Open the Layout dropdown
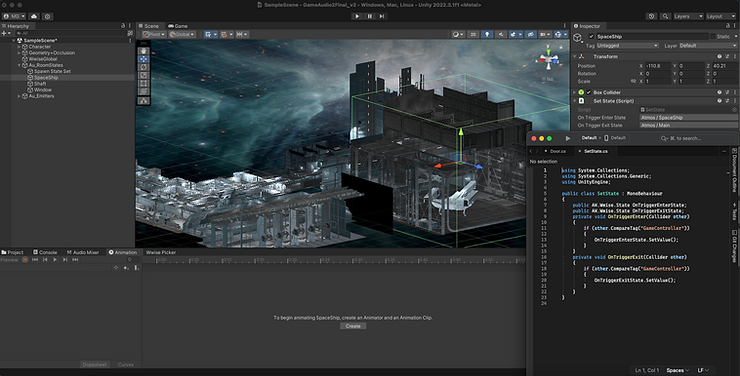This screenshot has height=376, width=740. pyautogui.click(x=721, y=16)
